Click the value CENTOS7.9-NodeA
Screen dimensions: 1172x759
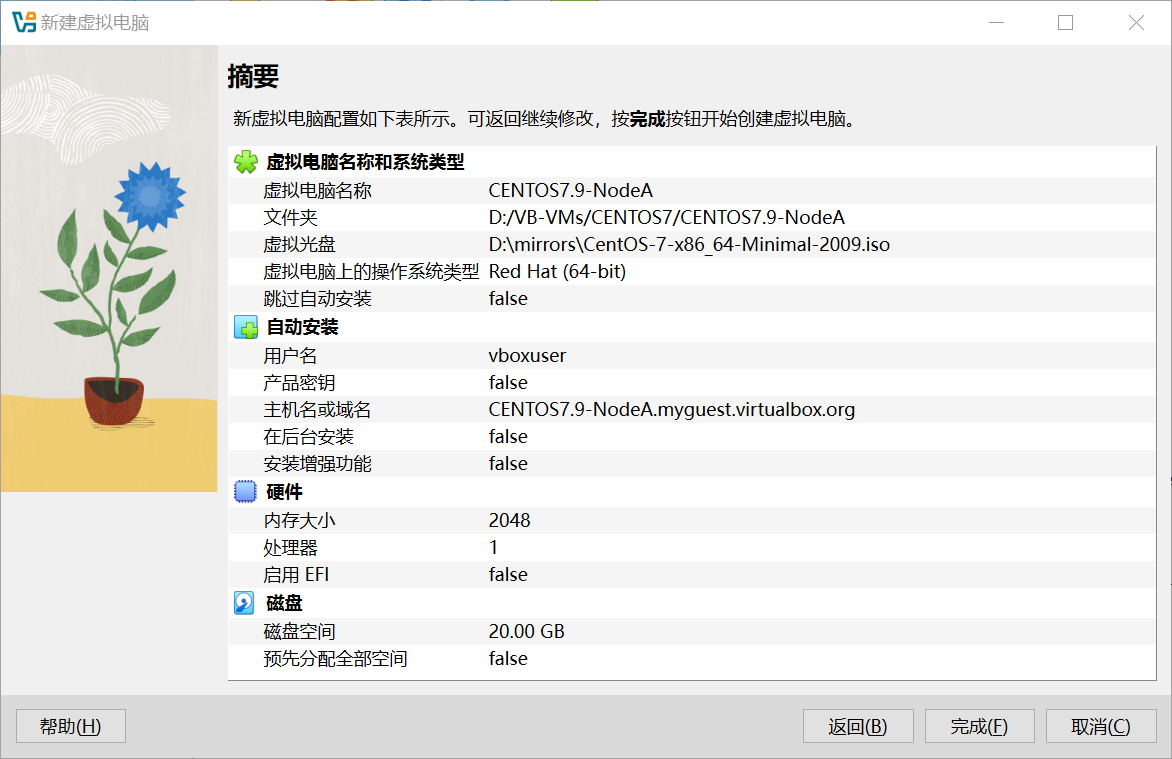point(571,191)
